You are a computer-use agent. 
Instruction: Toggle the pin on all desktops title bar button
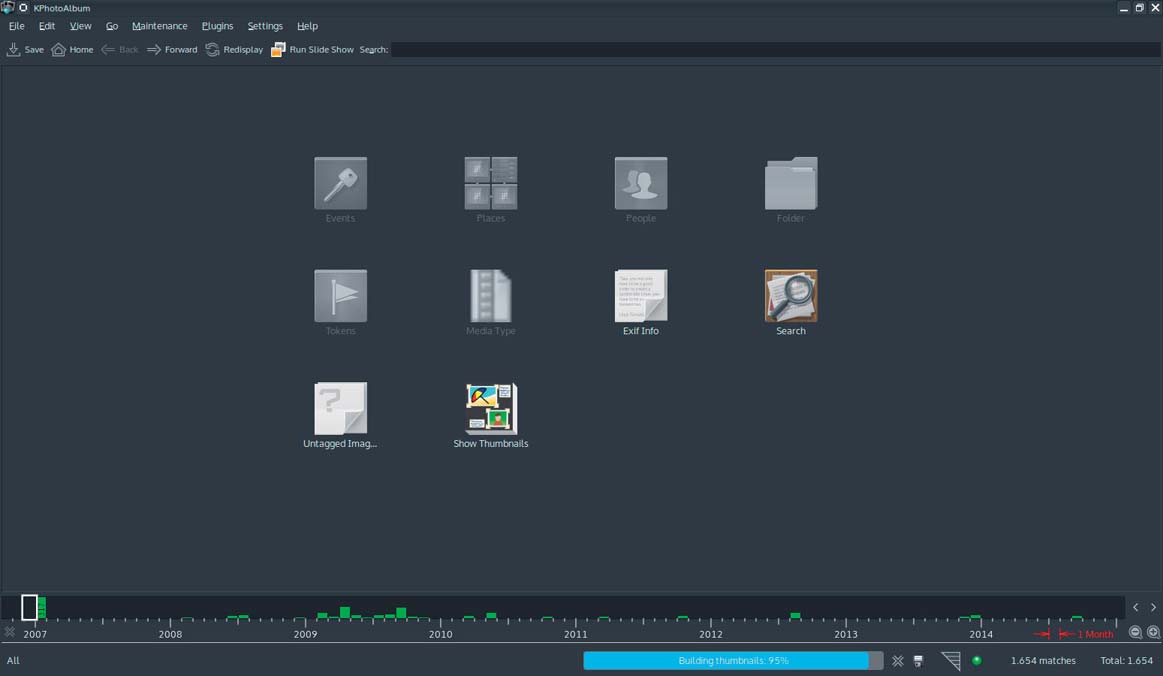tap(23, 7)
